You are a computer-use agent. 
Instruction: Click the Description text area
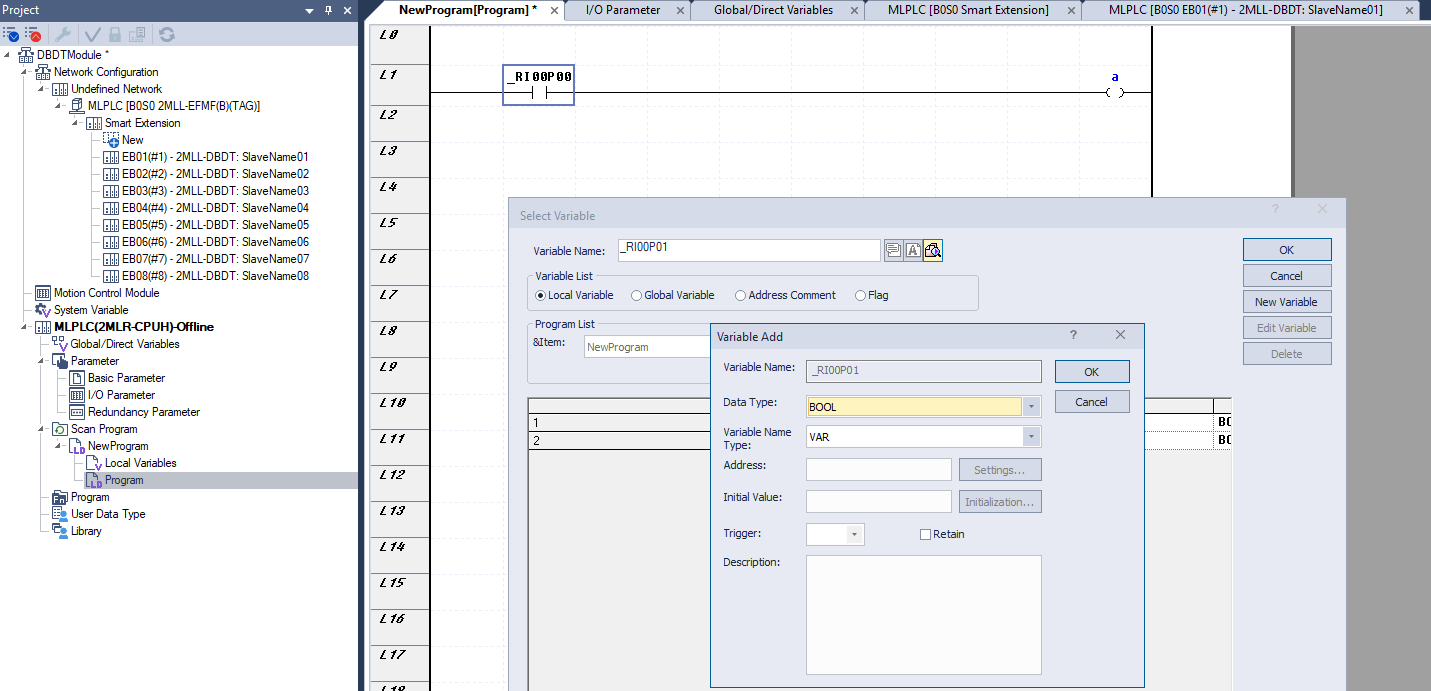[x=924, y=615]
